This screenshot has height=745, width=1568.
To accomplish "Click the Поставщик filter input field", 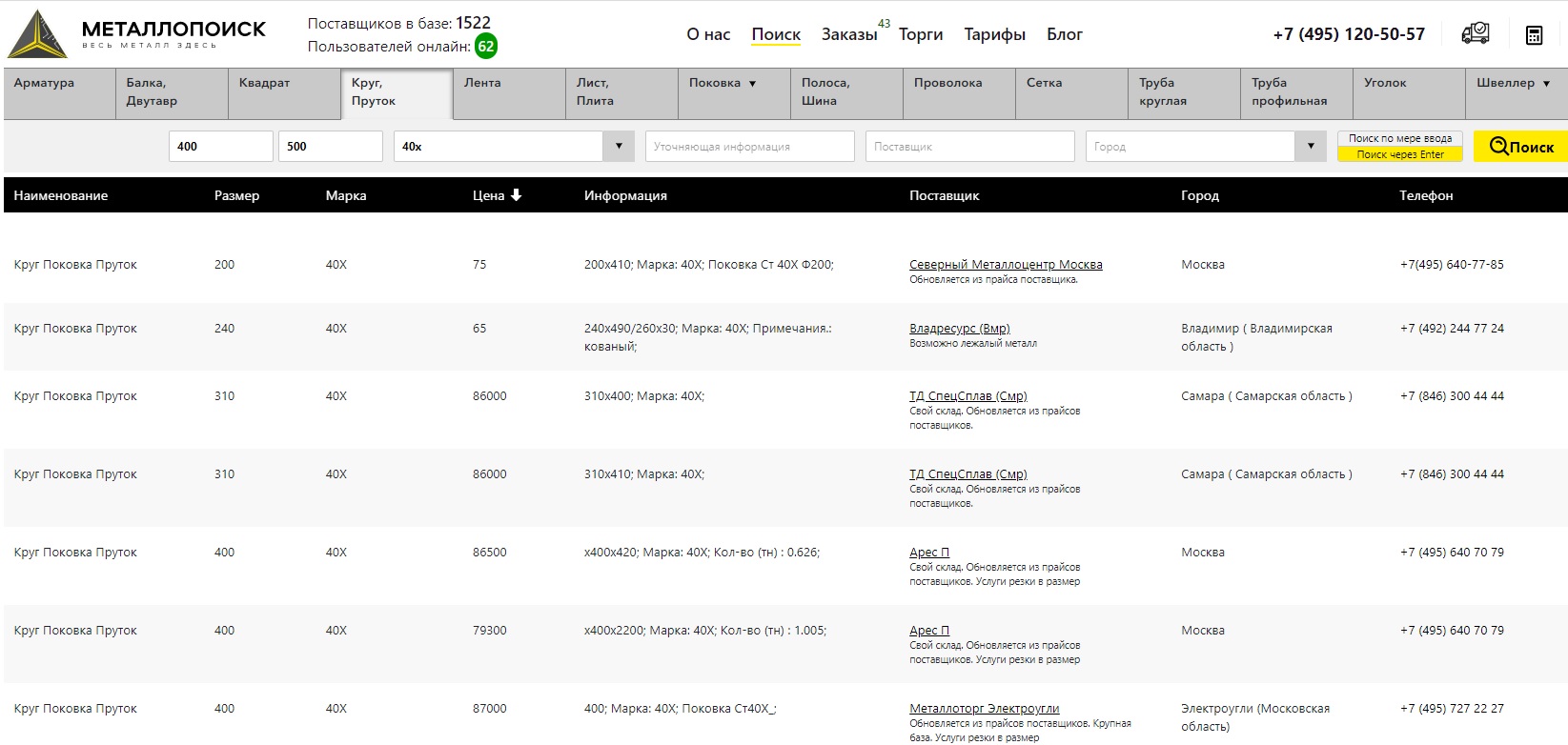I will [x=969, y=147].
